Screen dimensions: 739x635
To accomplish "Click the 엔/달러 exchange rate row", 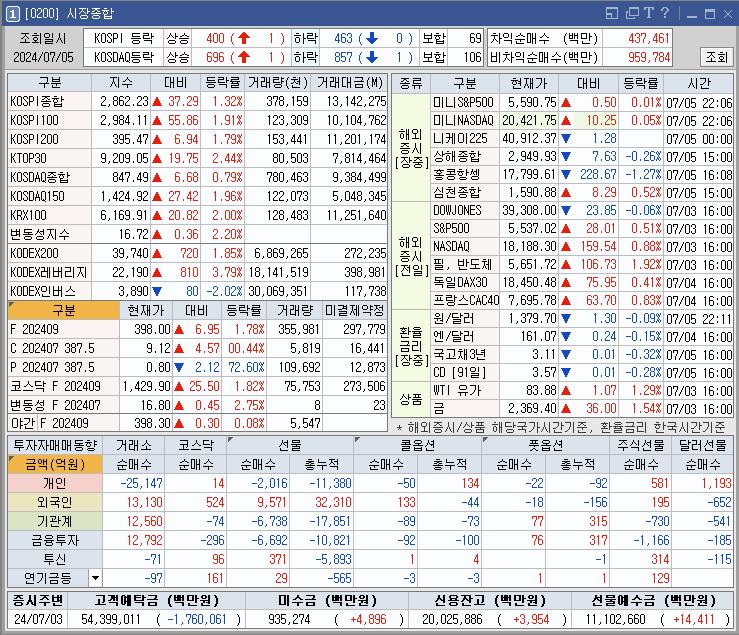I will click(582, 337).
